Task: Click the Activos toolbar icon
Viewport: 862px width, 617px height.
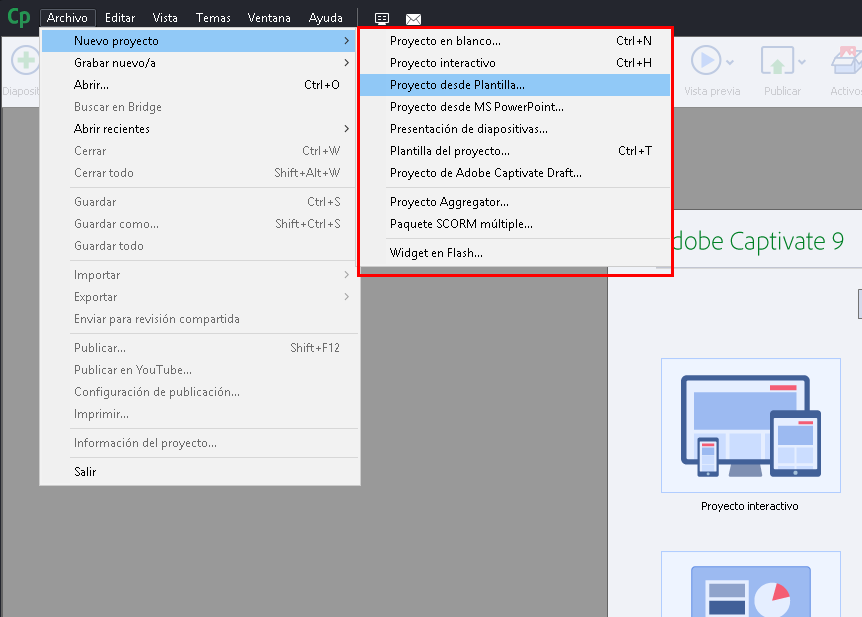Action: click(x=847, y=60)
